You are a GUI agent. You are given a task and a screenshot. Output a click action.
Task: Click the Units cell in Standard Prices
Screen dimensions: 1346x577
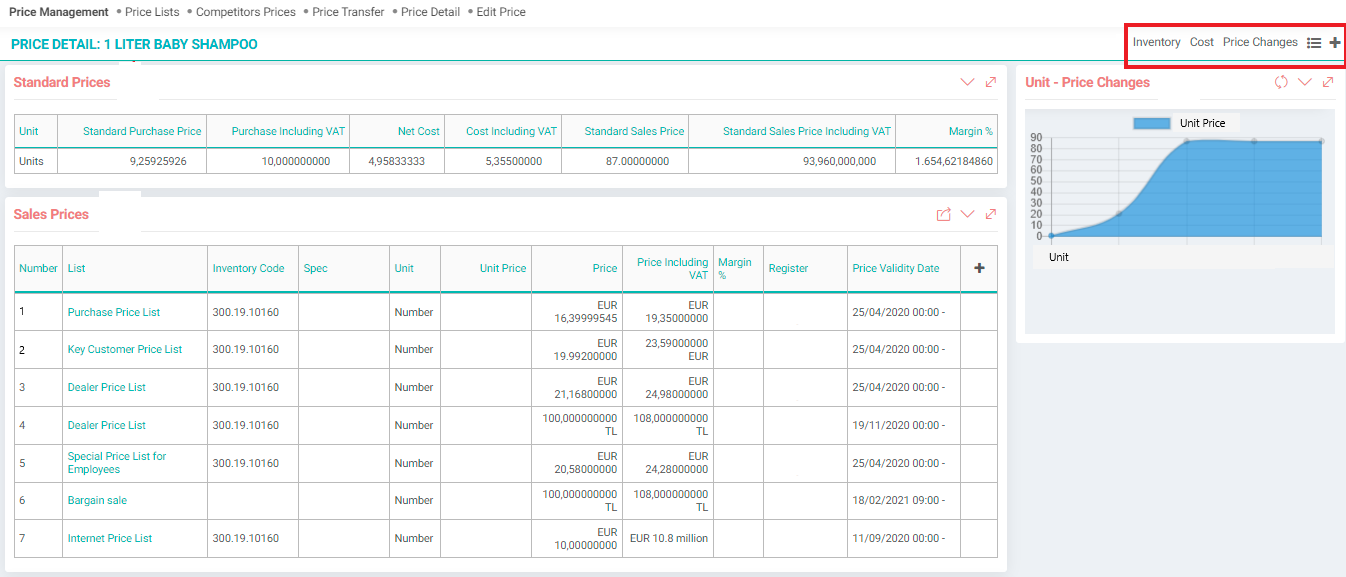pos(32,161)
